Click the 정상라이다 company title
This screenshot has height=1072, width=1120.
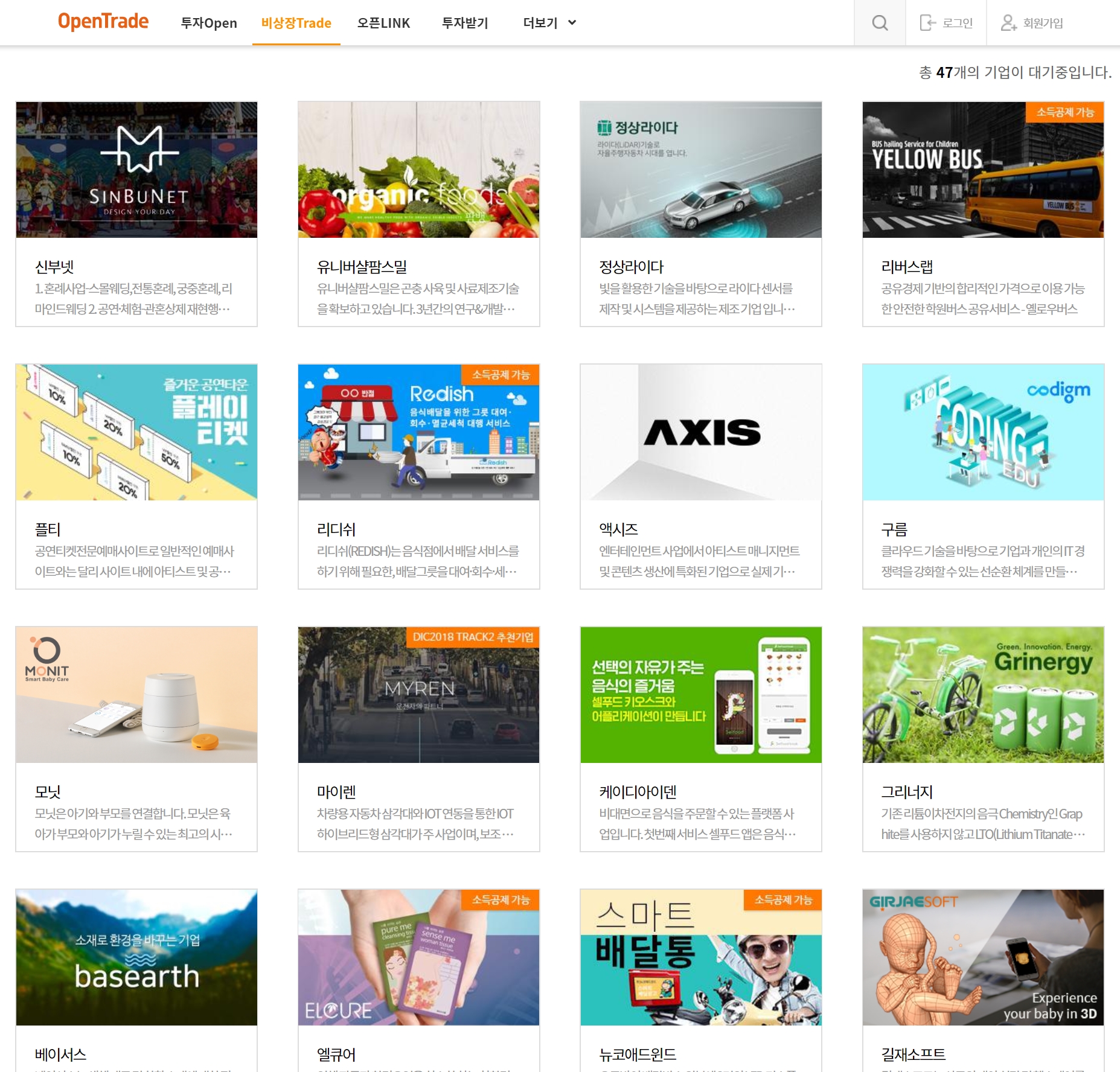tap(631, 267)
